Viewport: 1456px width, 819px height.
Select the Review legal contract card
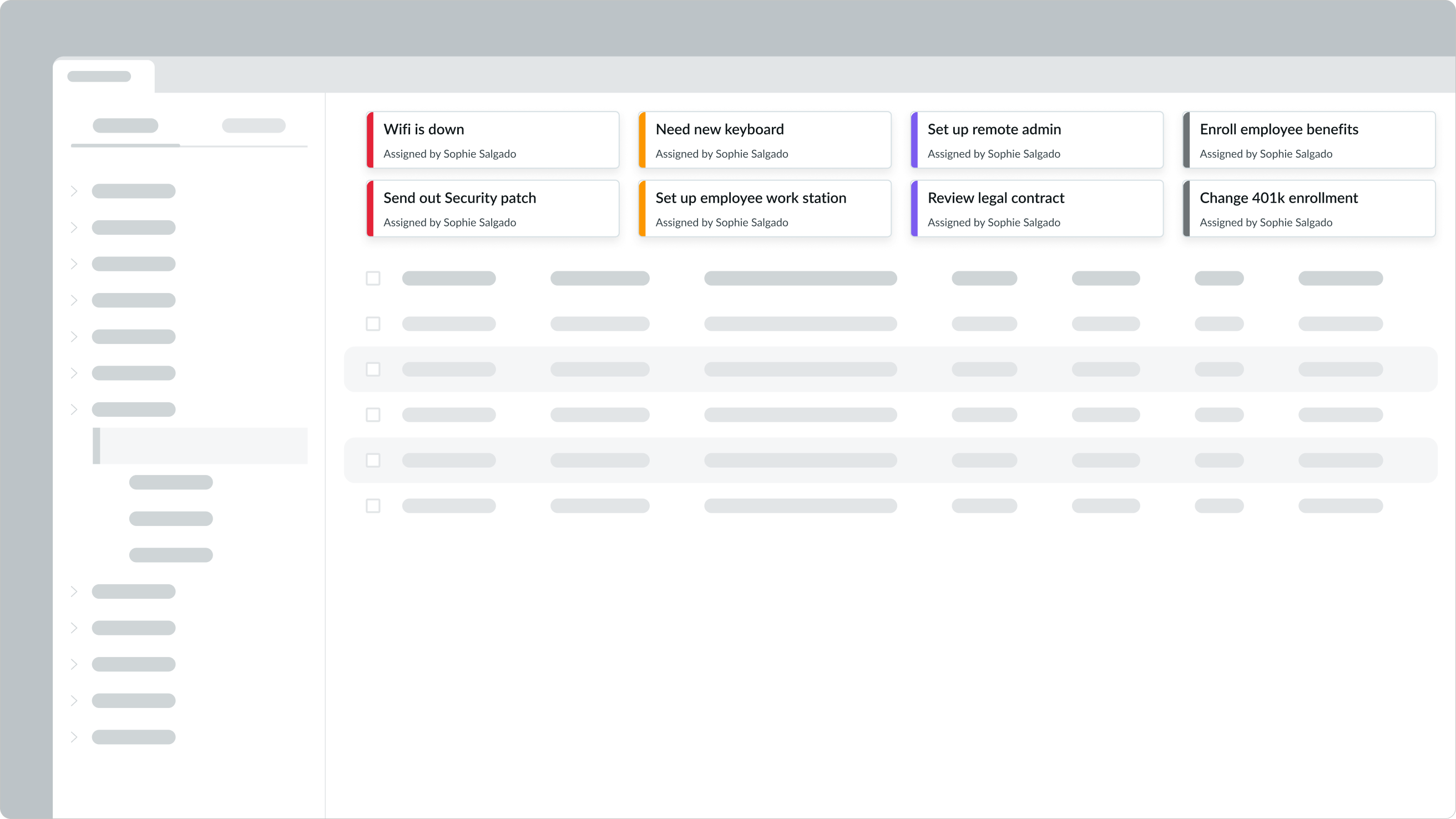(x=1037, y=209)
